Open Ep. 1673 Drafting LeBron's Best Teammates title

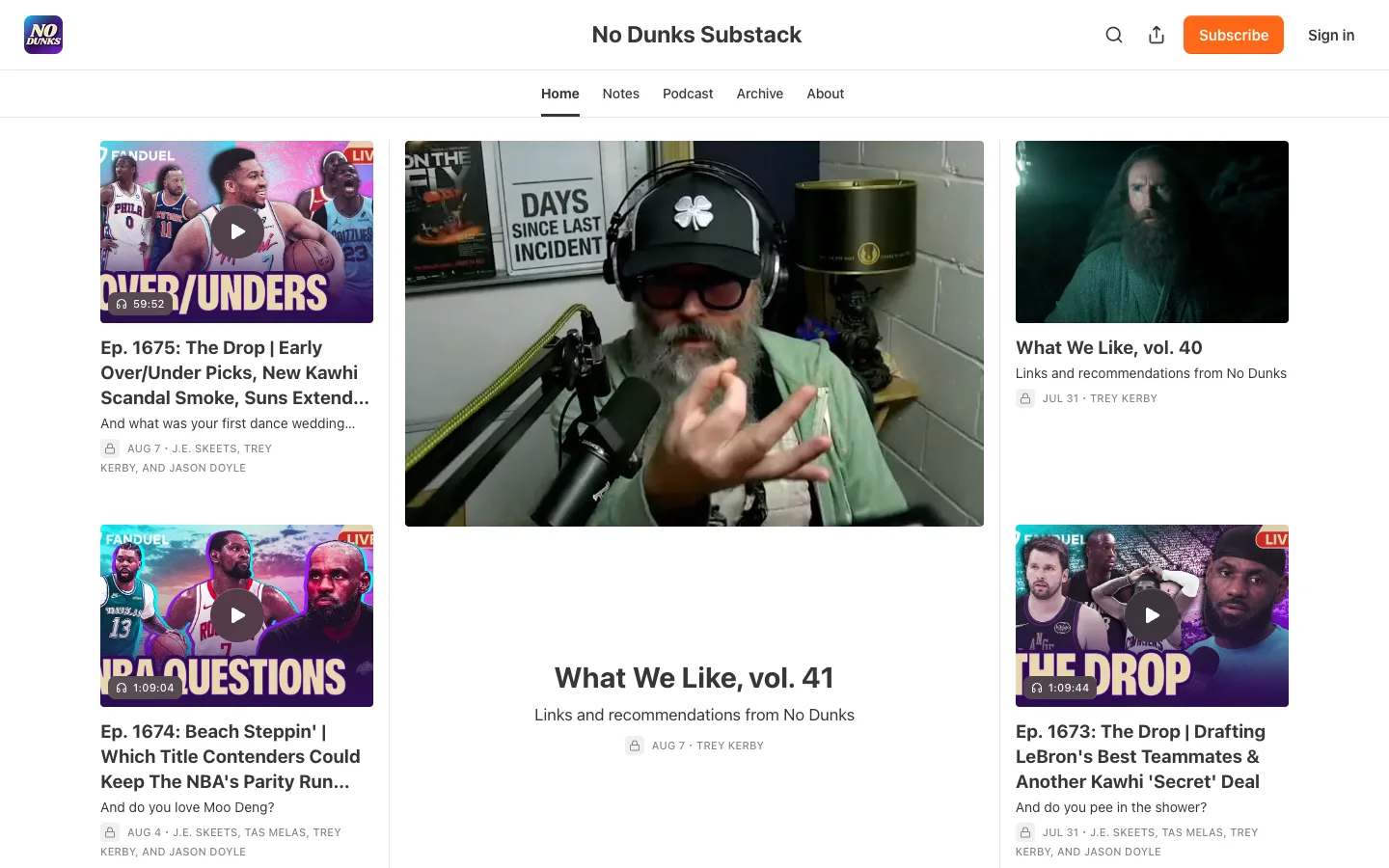(x=1141, y=756)
